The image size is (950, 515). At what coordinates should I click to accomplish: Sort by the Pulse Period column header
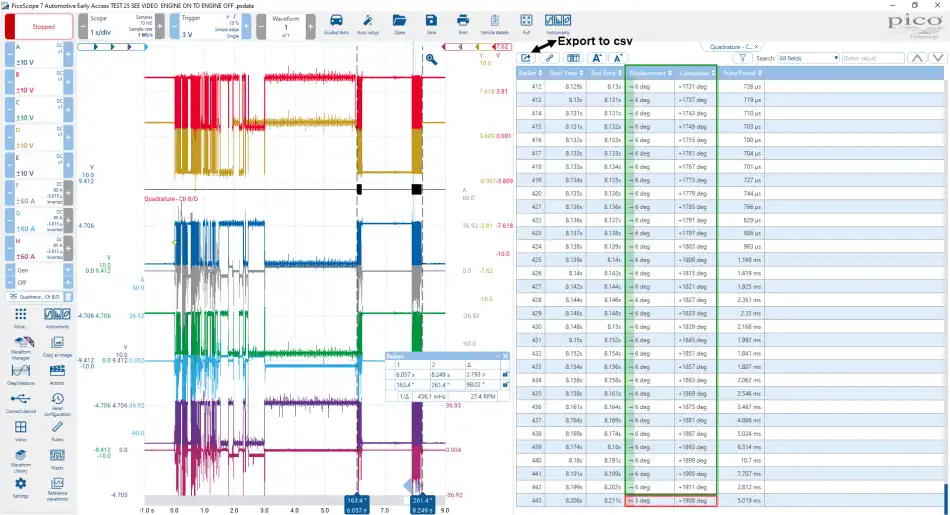(x=742, y=73)
